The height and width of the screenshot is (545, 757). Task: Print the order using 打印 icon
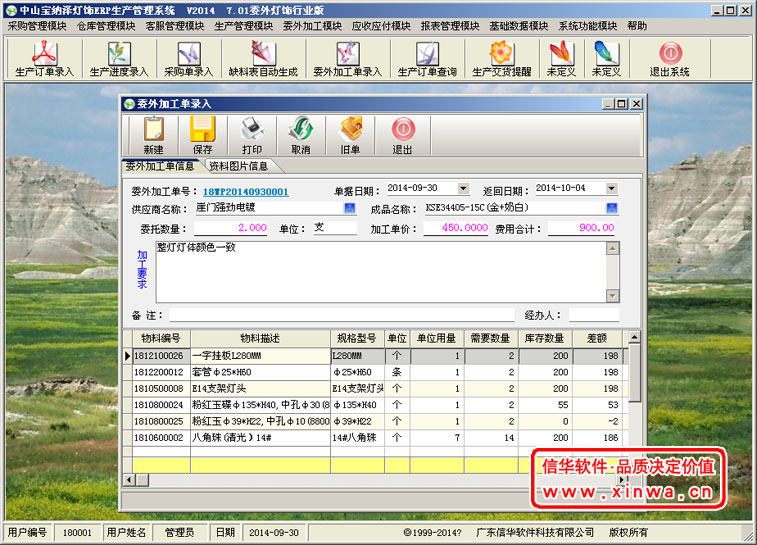tap(252, 136)
